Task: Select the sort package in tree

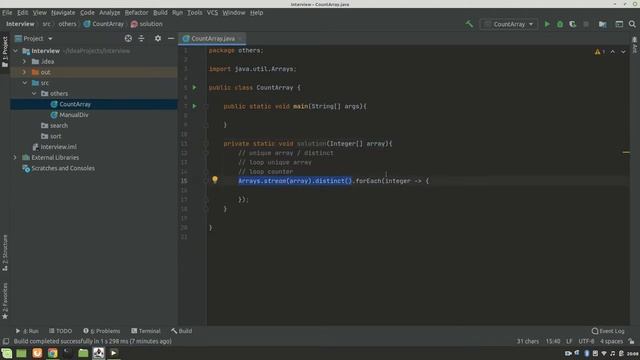Action: pos(56,136)
